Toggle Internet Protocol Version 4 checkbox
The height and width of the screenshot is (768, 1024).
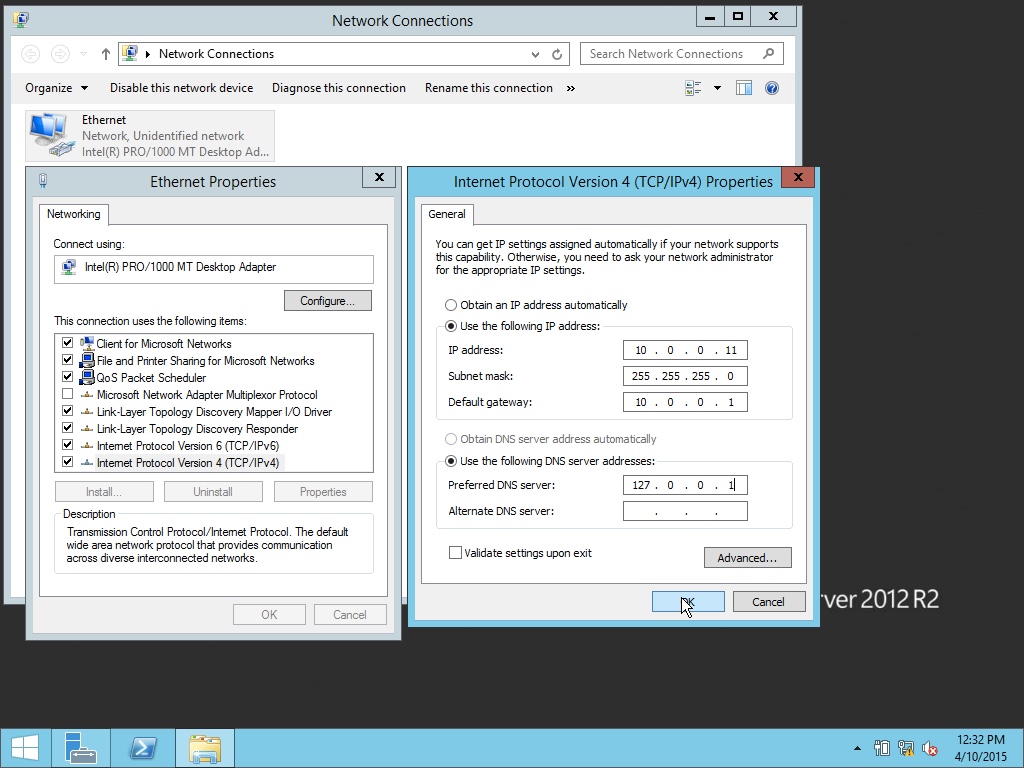(67, 462)
